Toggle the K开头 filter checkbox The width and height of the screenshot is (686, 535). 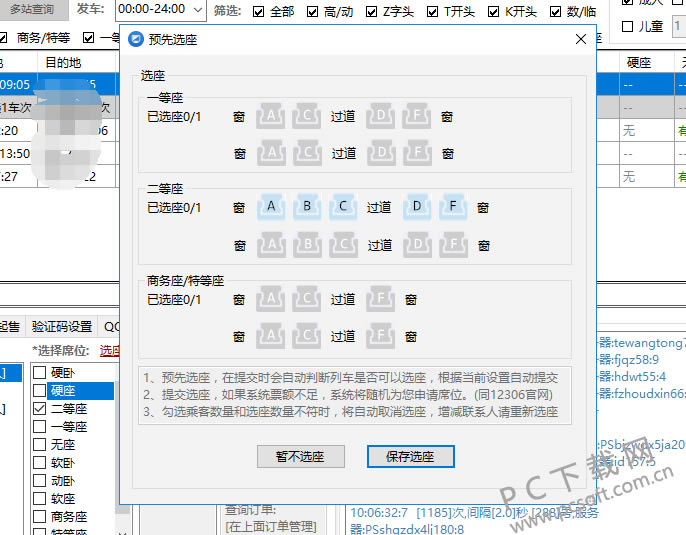tap(494, 12)
